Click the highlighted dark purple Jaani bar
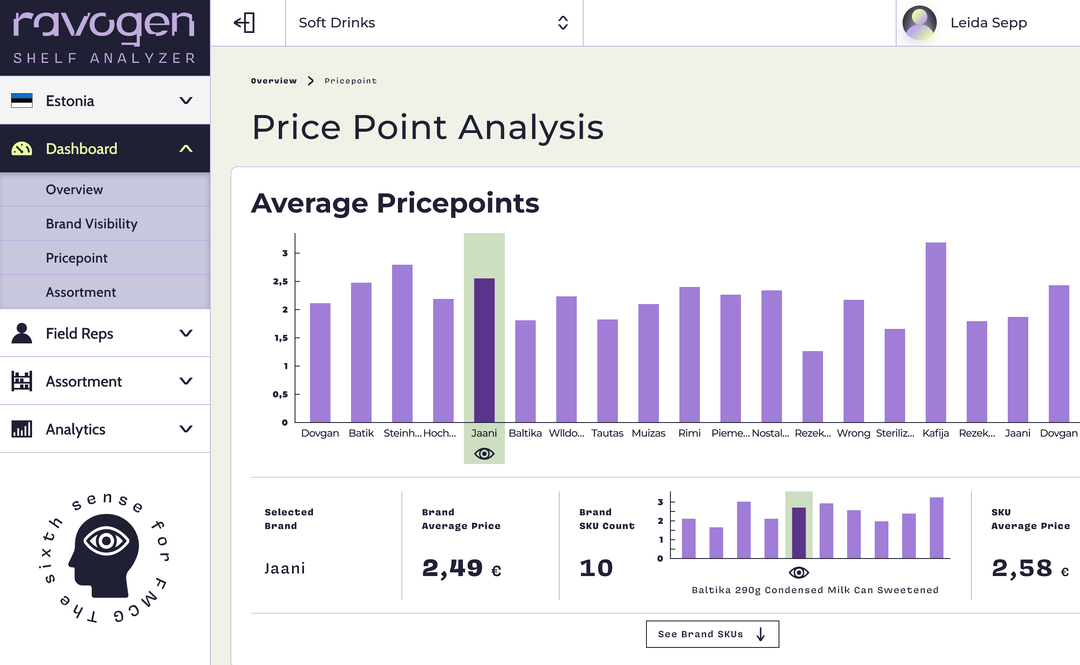The height and width of the screenshot is (665, 1080). click(x=484, y=350)
